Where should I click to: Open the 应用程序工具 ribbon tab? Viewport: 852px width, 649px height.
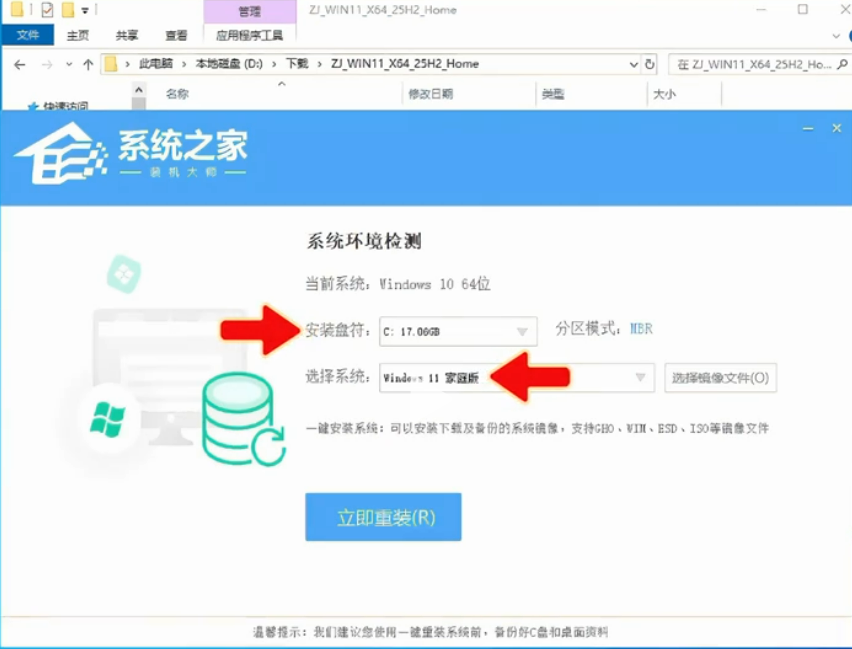249,35
